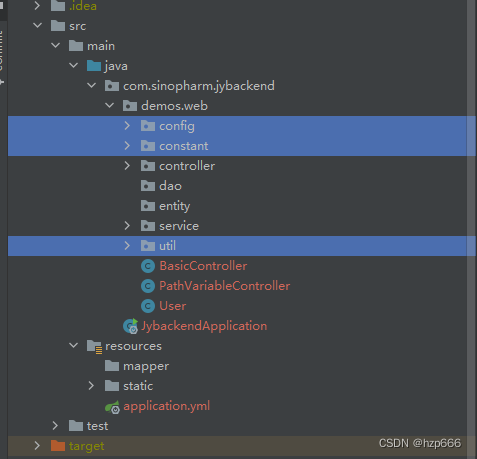The height and width of the screenshot is (459, 477).
Task: Expand the target folder chevron
Action: click(x=37, y=446)
